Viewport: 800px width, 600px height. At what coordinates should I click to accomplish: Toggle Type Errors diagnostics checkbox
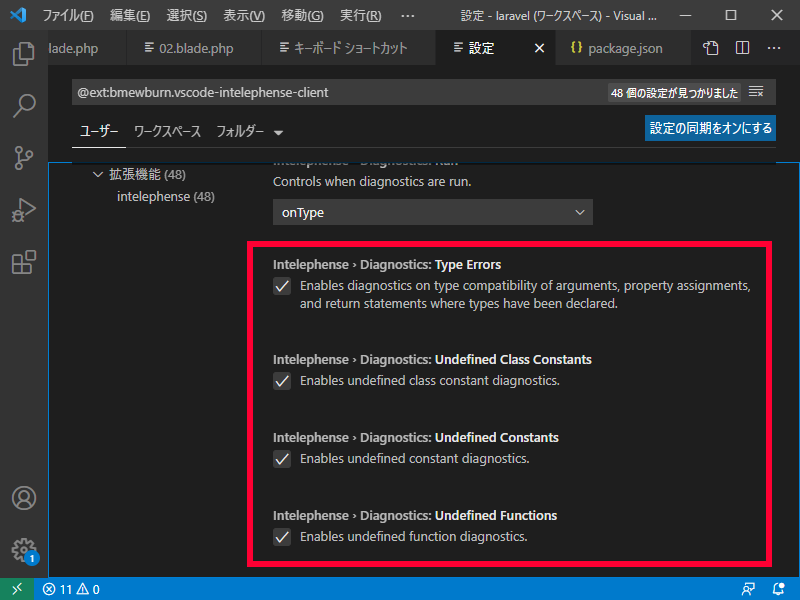tap(282, 286)
